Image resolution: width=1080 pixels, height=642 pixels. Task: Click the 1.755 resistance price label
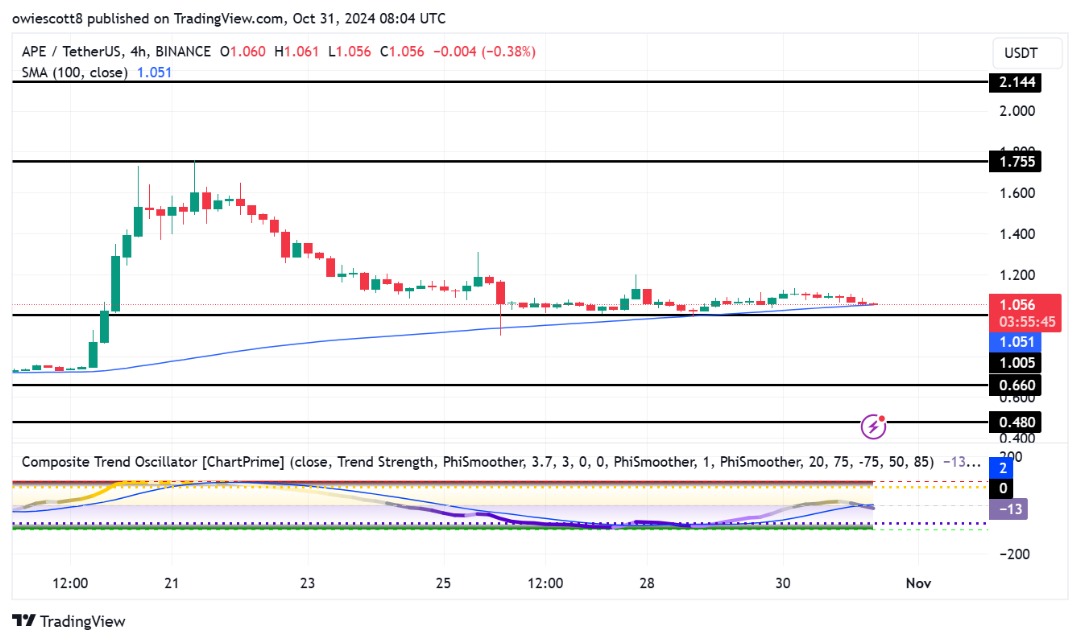pyautogui.click(x=1015, y=162)
